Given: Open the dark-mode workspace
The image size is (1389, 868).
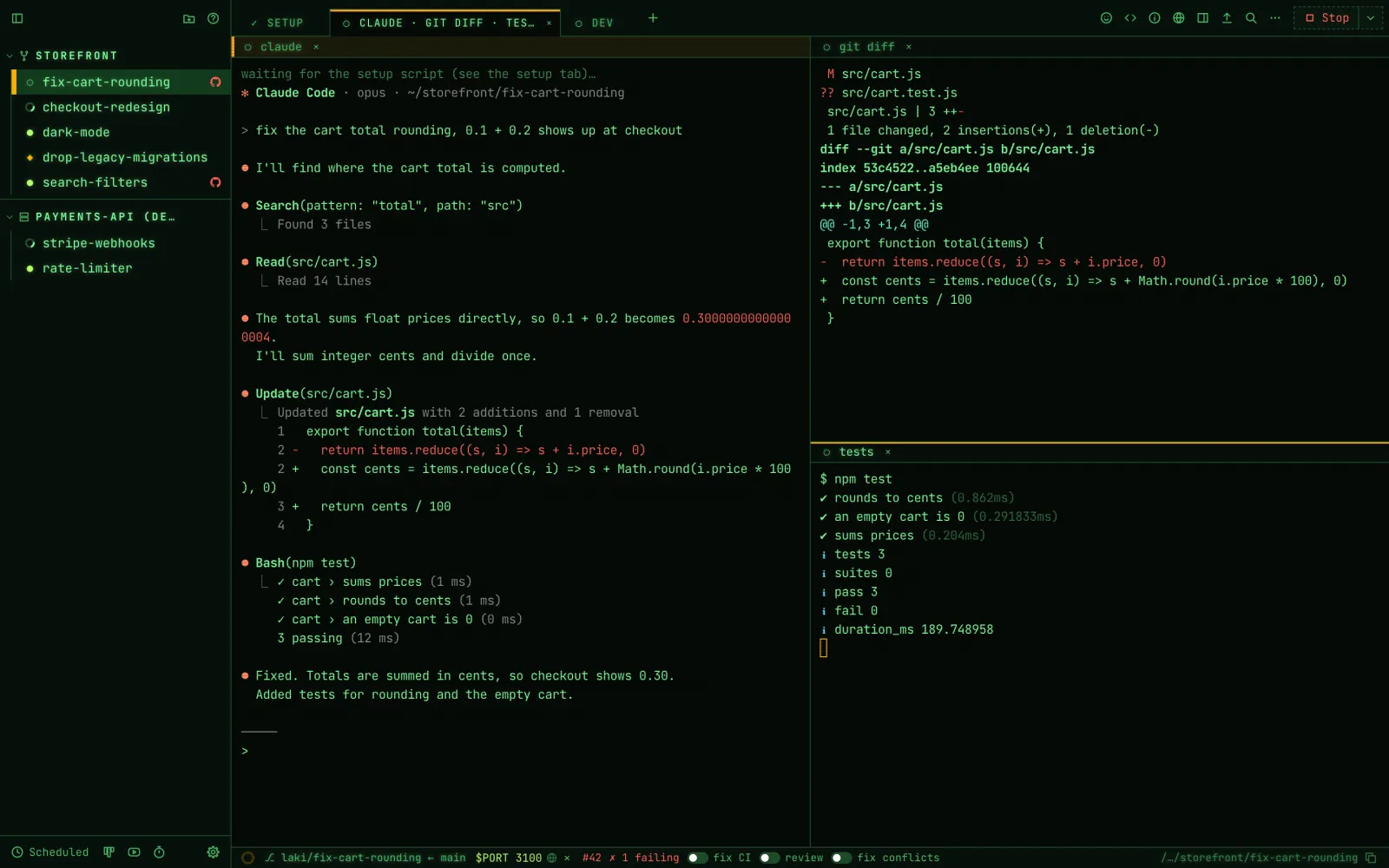Looking at the screenshot, I should [x=121, y=133].
